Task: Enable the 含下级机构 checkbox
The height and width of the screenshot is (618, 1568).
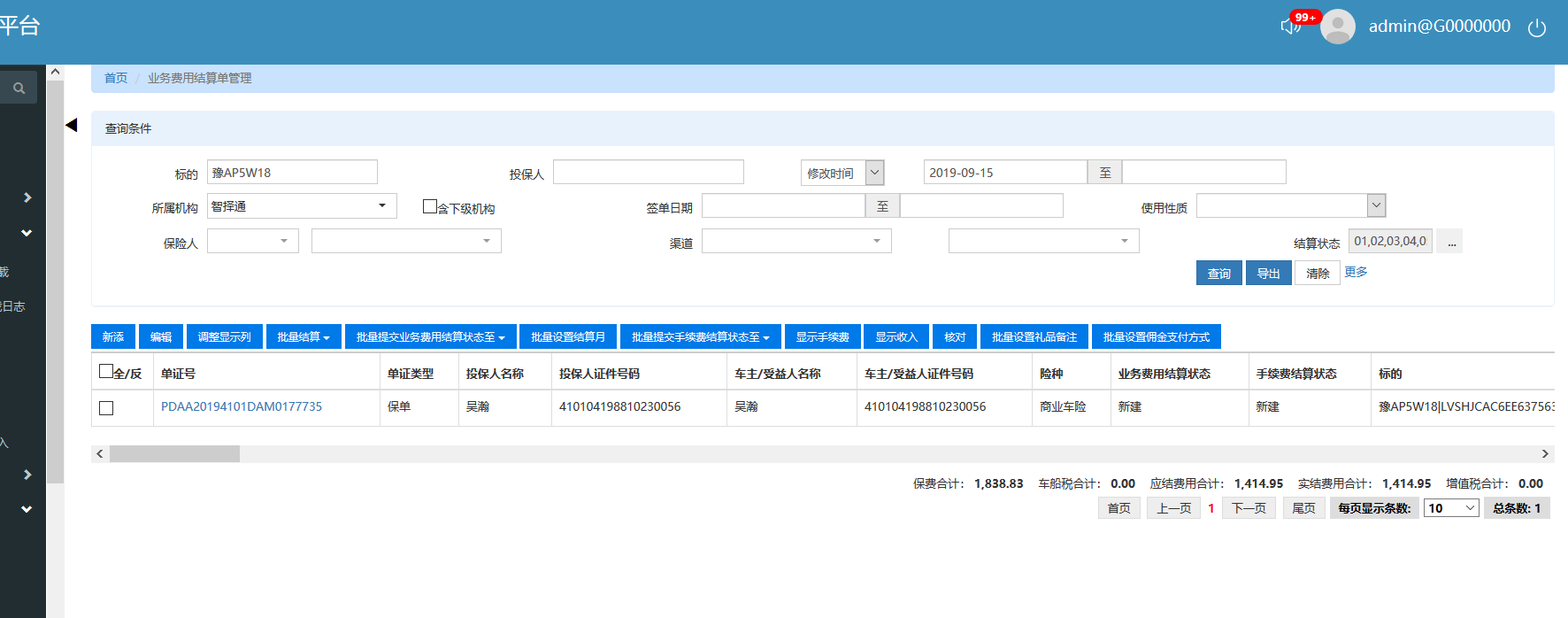Action: tap(430, 206)
